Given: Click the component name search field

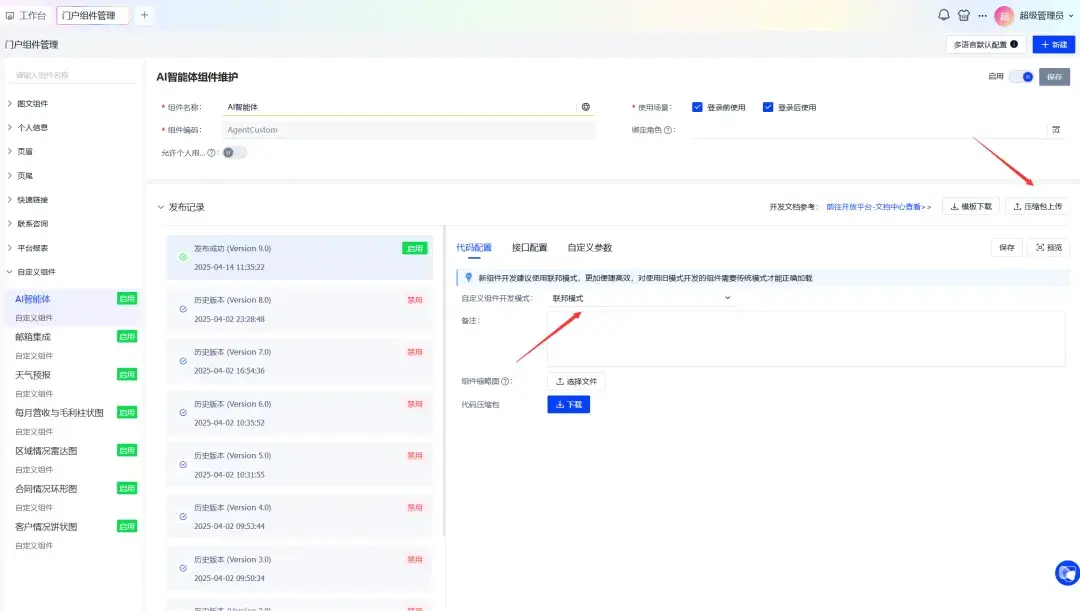Looking at the screenshot, I should (x=72, y=75).
